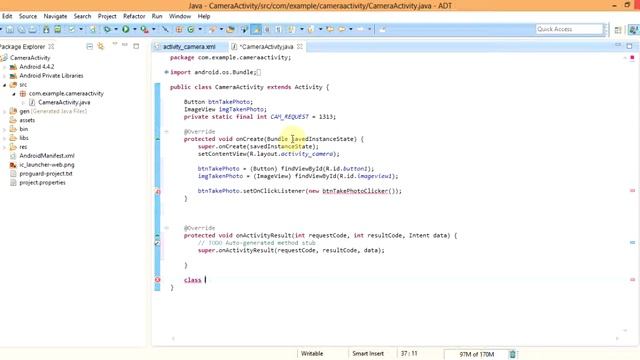This screenshot has width=640, height=360.
Task: Open the New Java Class dropdown arrow
Action: click(x=200, y=29)
